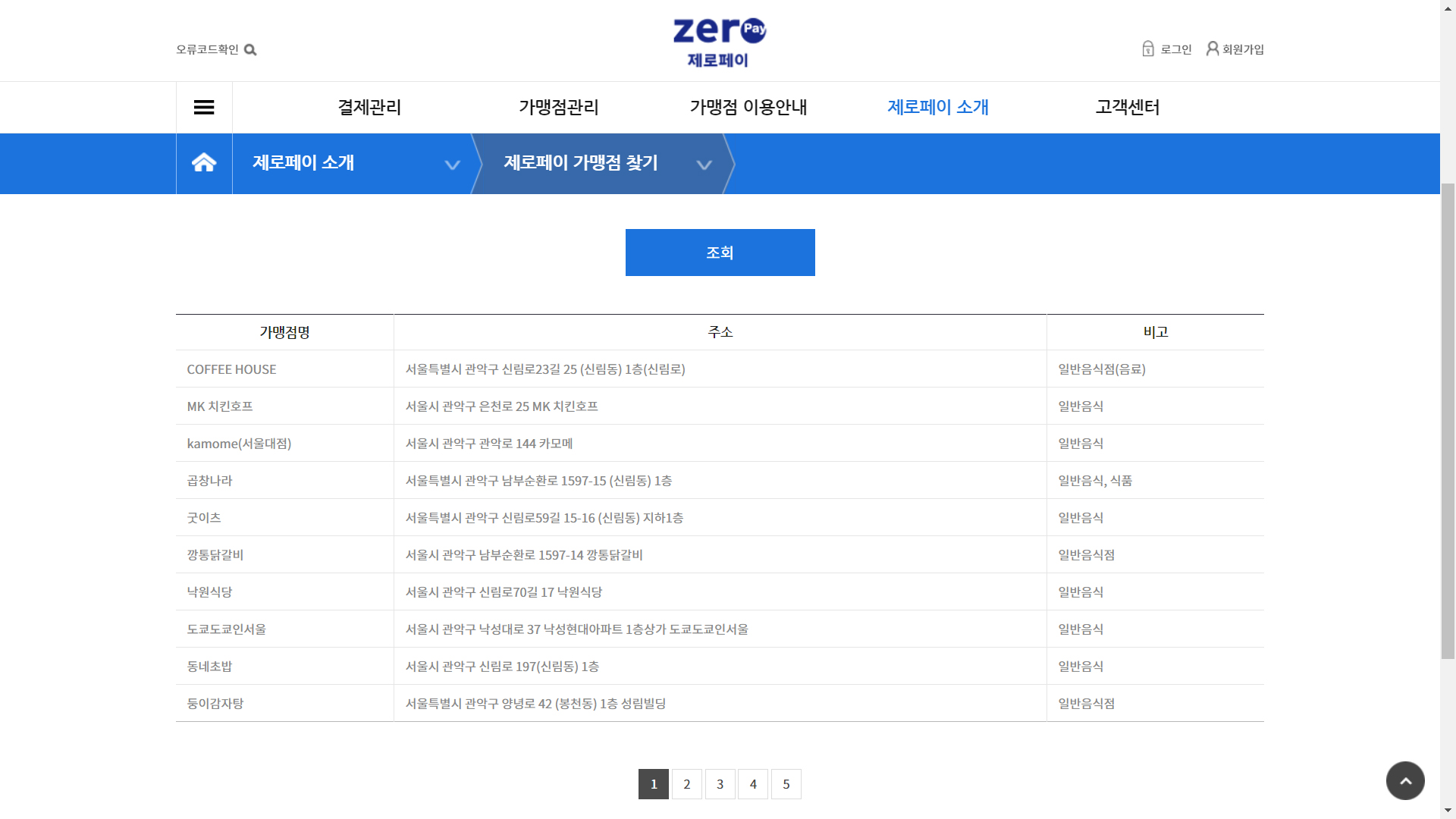
Task: Click the login lock icon
Action: [1147, 49]
